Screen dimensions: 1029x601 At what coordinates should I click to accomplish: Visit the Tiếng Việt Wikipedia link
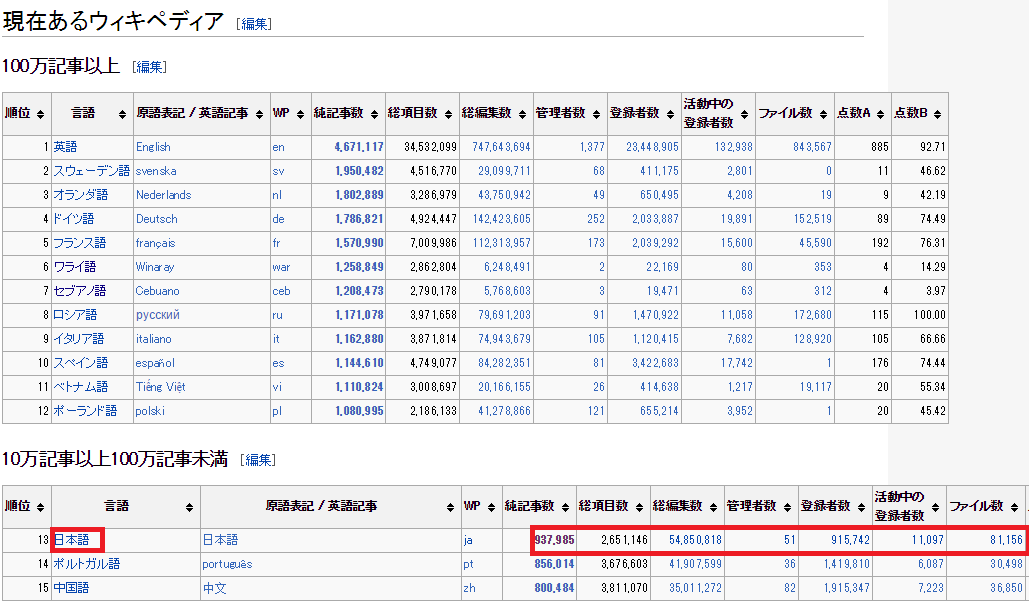click(161, 387)
